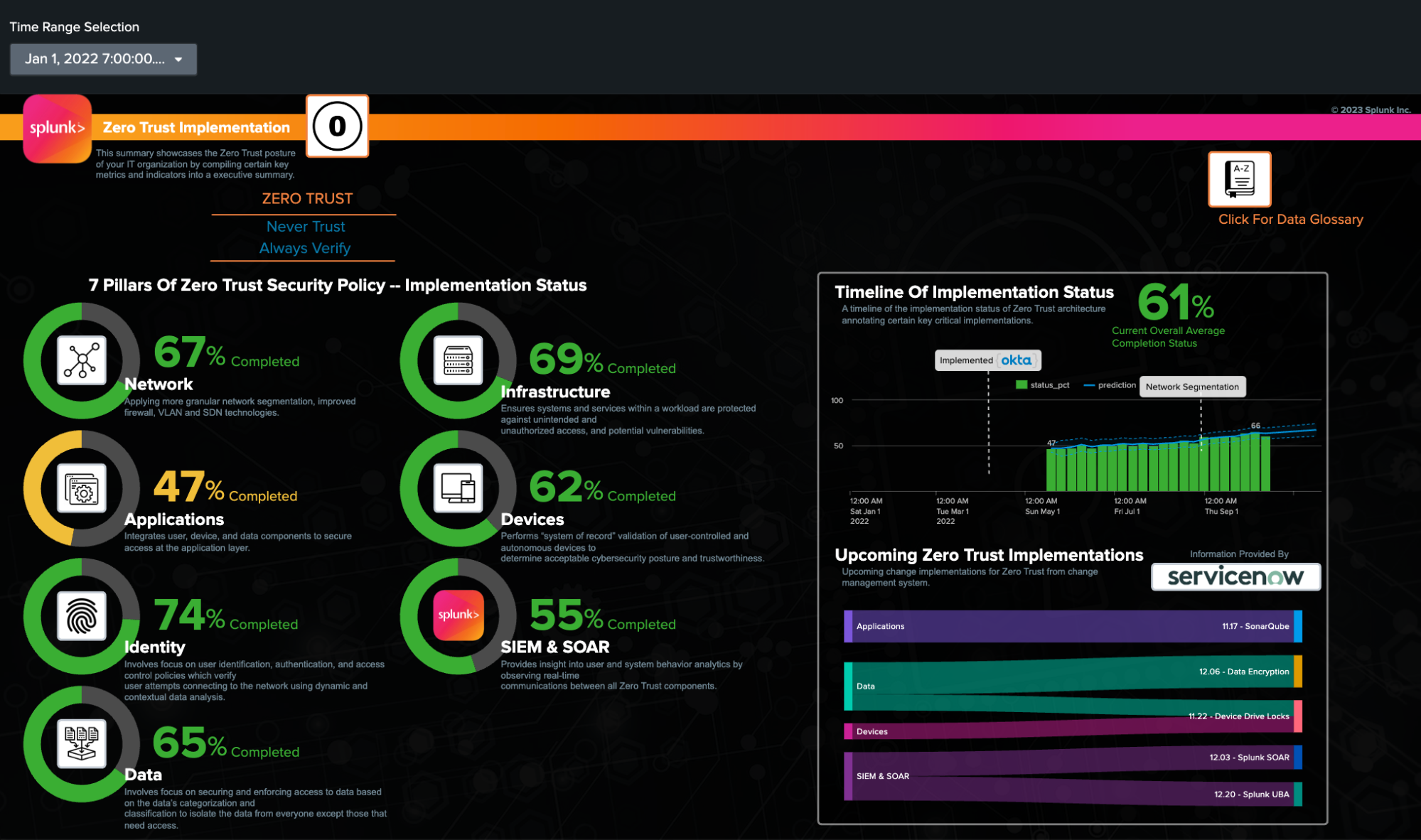Click the ServiceNow logo
The width and height of the screenshot is (1421, 840).
pos(1235,577)
